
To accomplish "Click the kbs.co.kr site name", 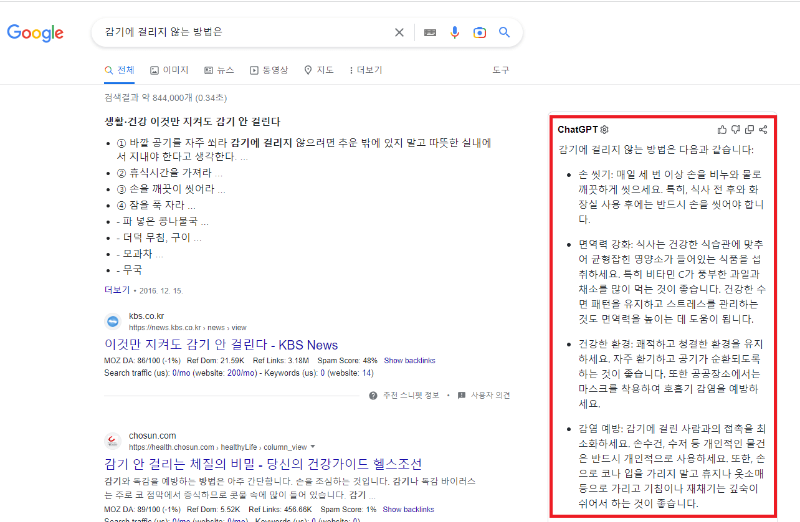I will point(146,316).
